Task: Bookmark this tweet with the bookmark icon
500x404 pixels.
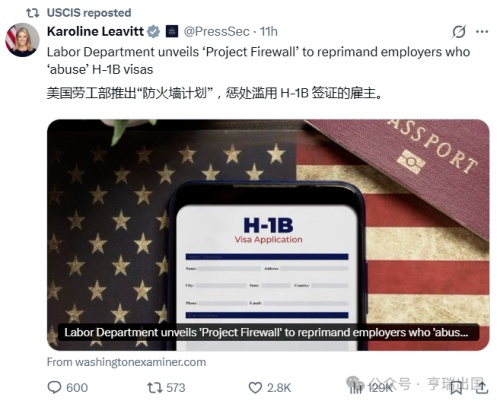Action: pos(456,388)
